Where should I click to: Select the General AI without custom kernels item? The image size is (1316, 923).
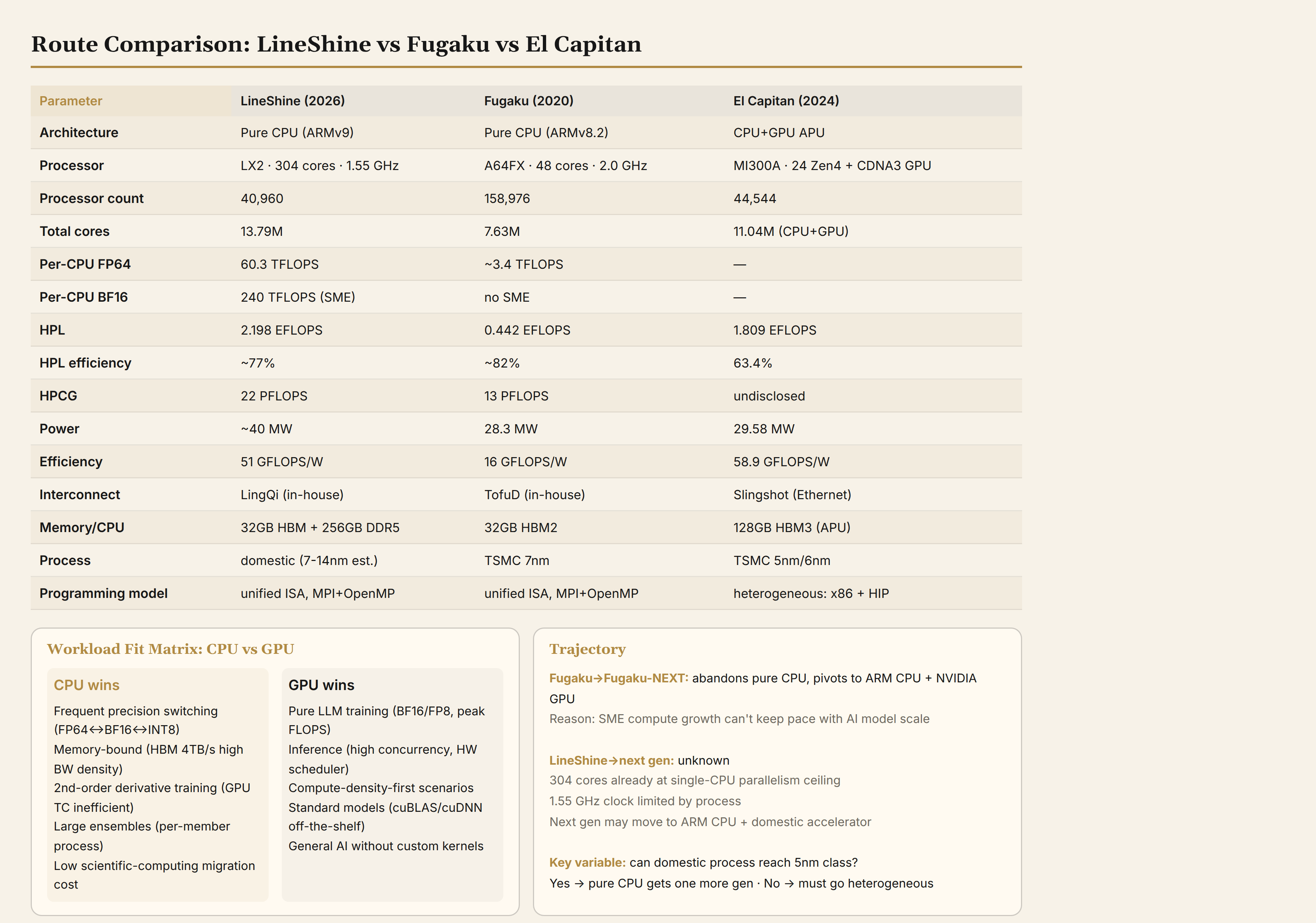386,846
